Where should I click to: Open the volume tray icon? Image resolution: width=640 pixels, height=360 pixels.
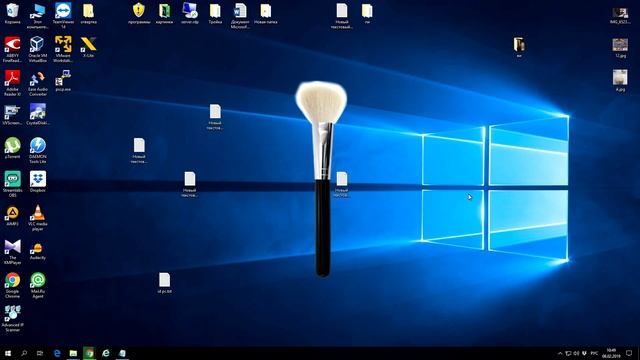[x=576, y=353]
